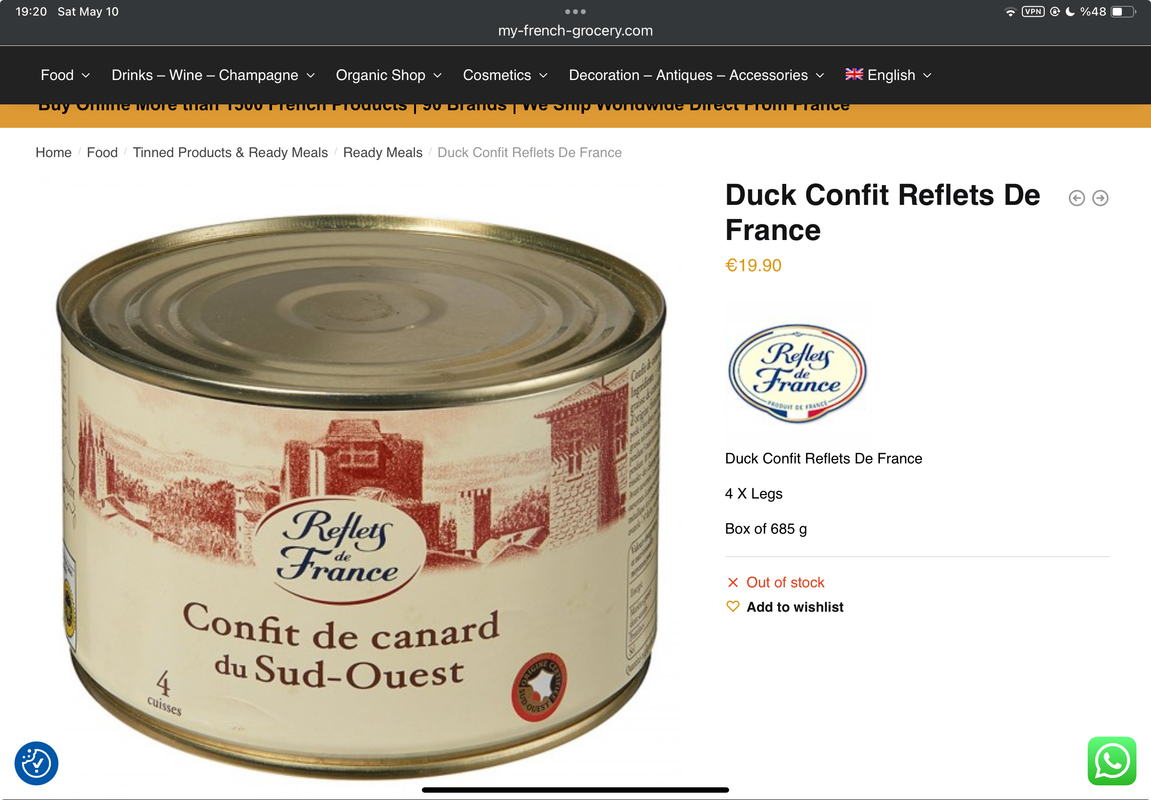This screenshot has height=800, width=1151.
Task: Open the Cosmetics menu
Action: click(x=505, y=75)
